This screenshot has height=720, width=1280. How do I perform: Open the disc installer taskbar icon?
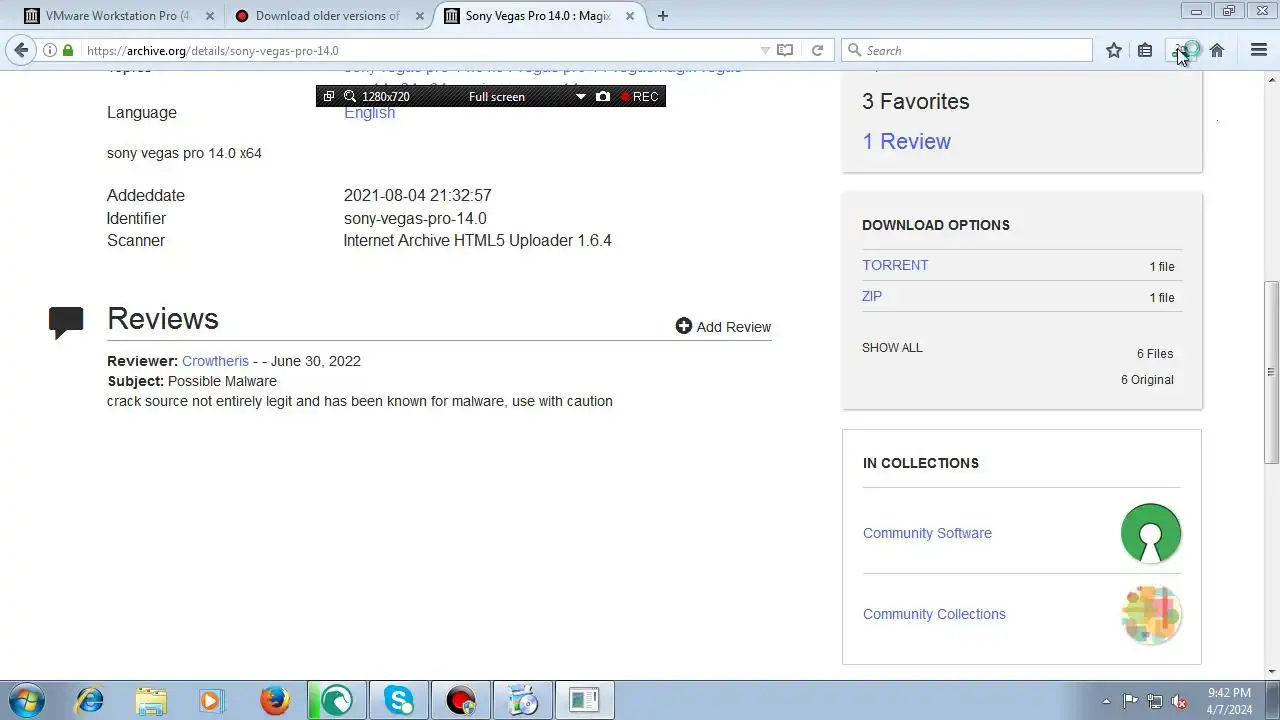pos(522,700)
